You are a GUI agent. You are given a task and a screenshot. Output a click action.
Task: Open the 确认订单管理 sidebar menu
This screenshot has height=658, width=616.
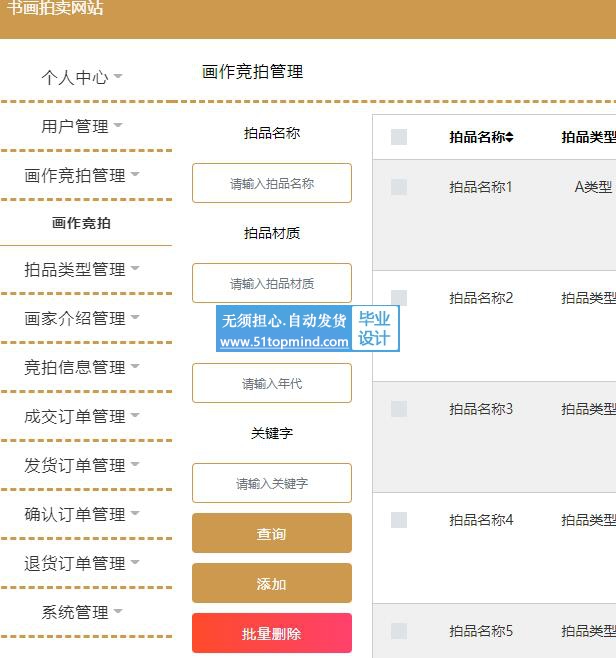point(75,514)
